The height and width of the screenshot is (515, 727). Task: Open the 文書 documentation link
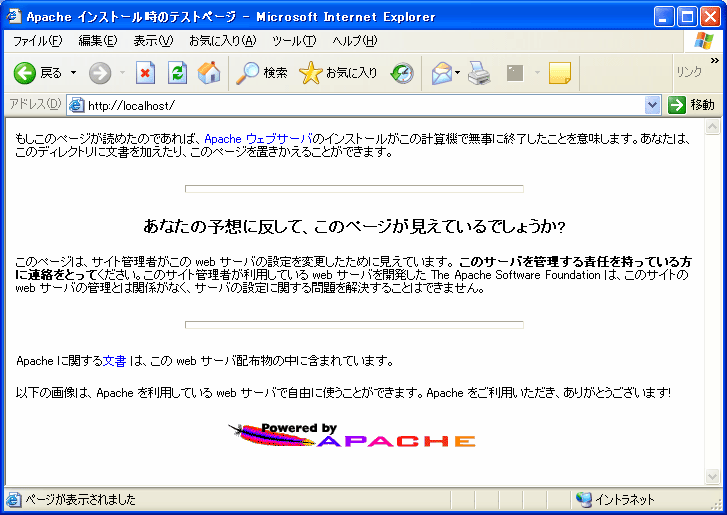point(114,361)
